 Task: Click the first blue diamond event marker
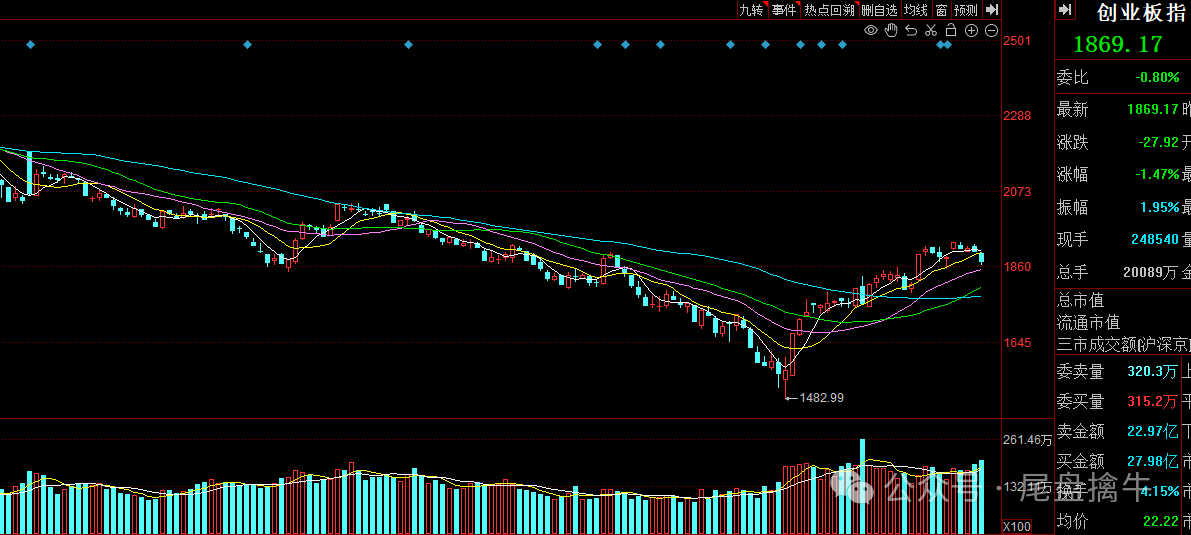(30, 45)
